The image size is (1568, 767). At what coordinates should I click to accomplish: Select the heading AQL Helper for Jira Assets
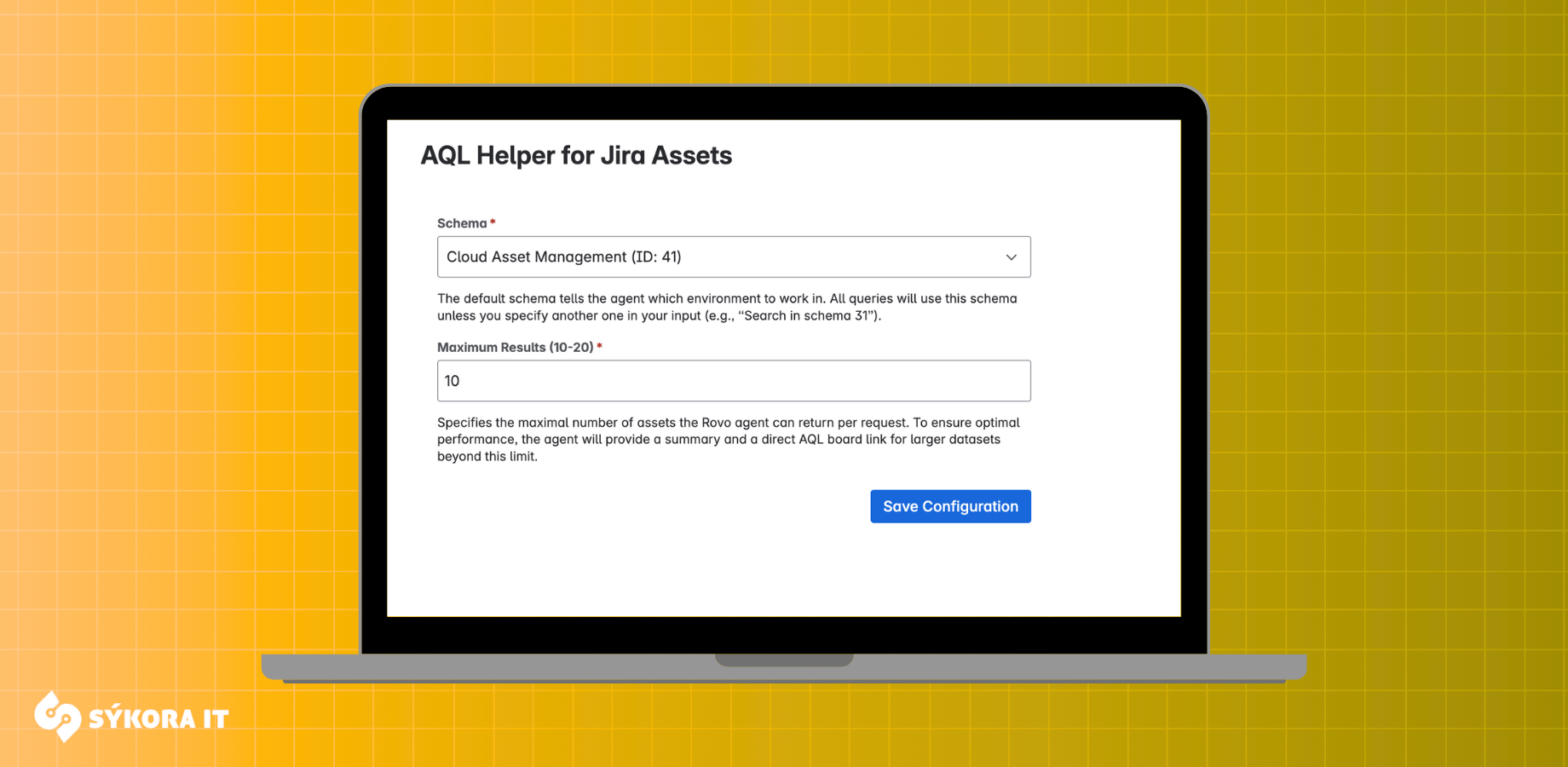point(576,155)
